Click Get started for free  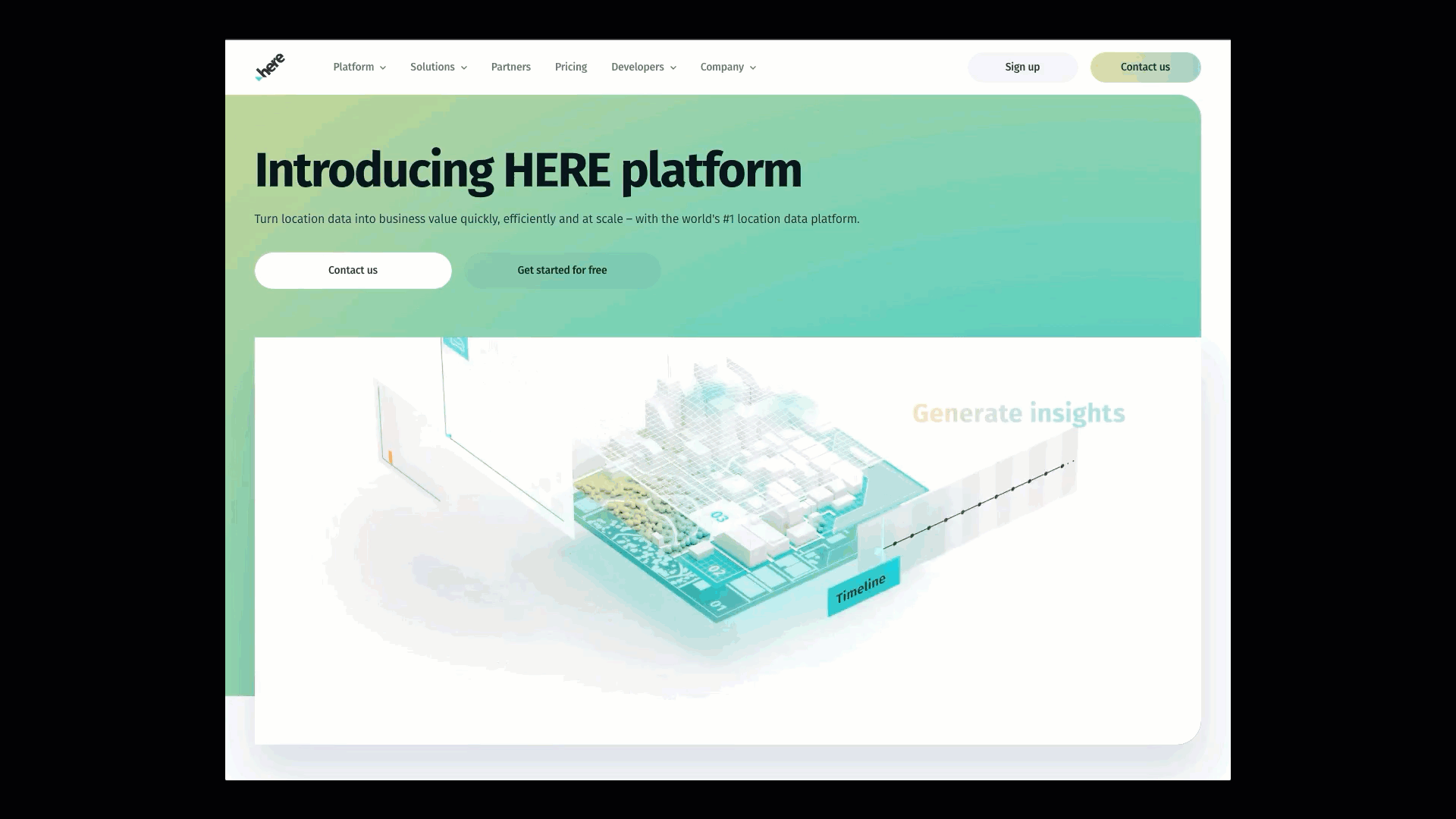point(562,271)
